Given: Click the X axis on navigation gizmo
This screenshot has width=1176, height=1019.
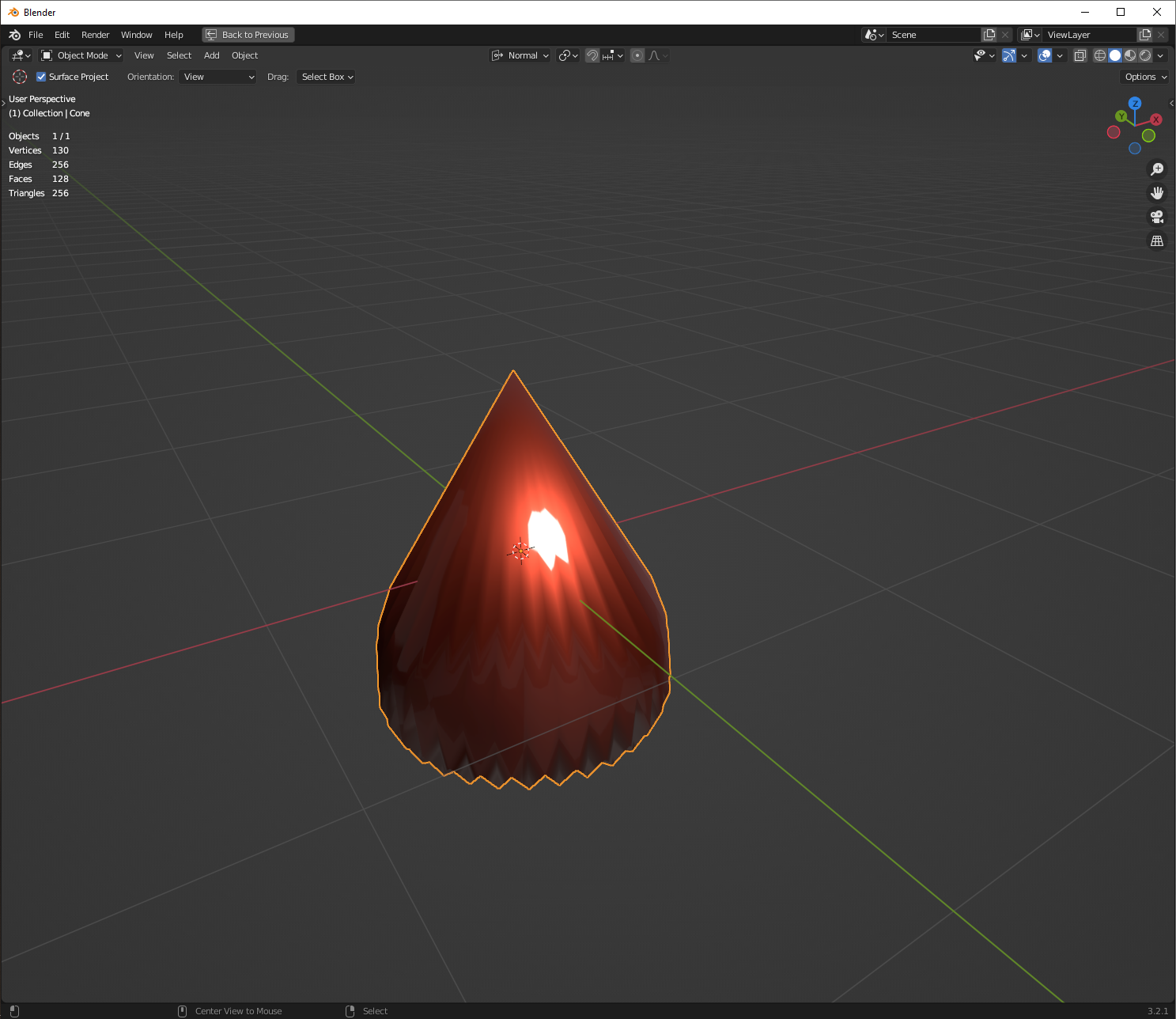Looking at the screenshot, I should pos(1155,119).
